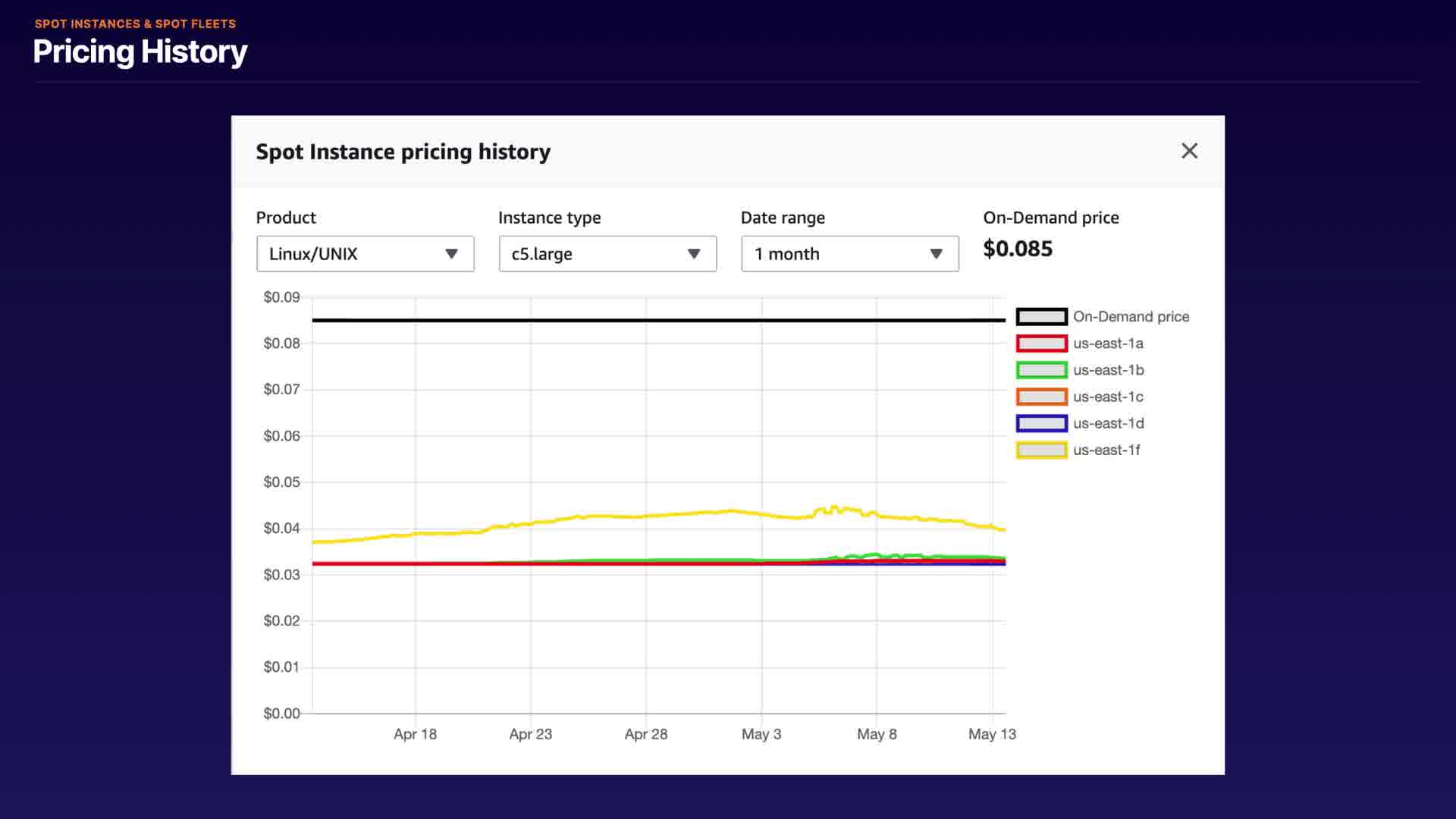Viewport: 1456px width, 819px height.
Task: Toggle the blue us-east-1d legend swatch
Action: [x=1041, y=423]
